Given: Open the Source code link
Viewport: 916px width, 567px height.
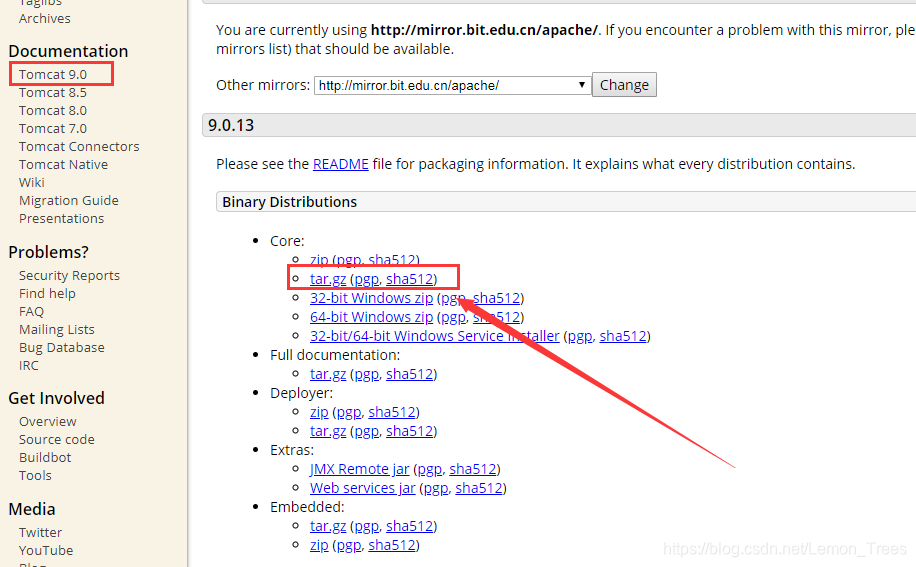Looking at the screenshot, I should click(56, 440).
